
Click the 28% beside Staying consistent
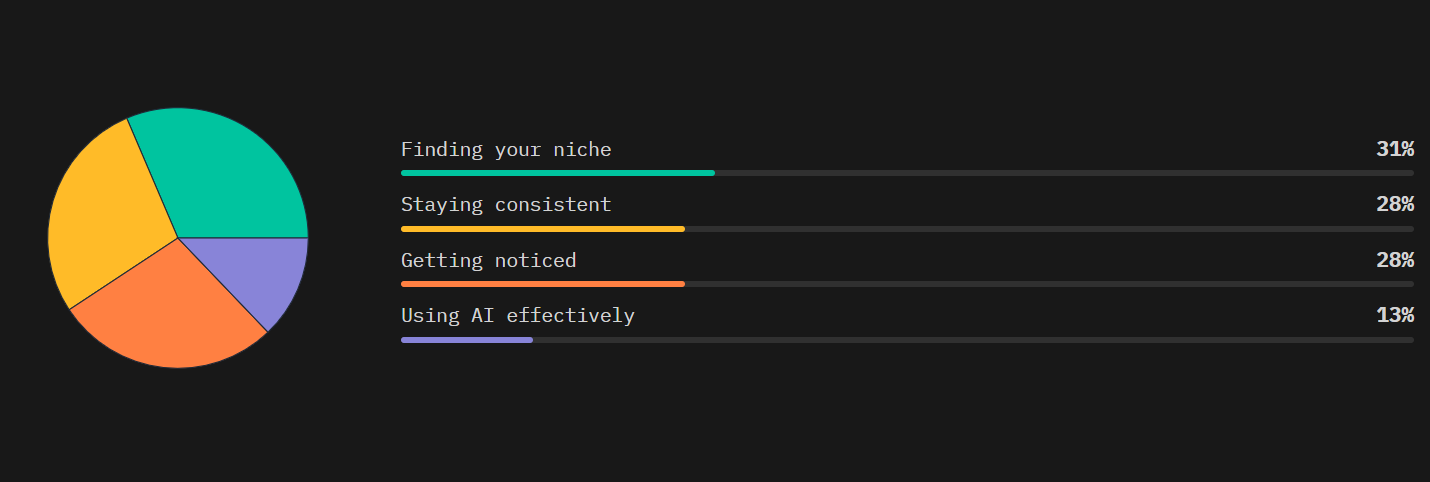point(1395,205)
